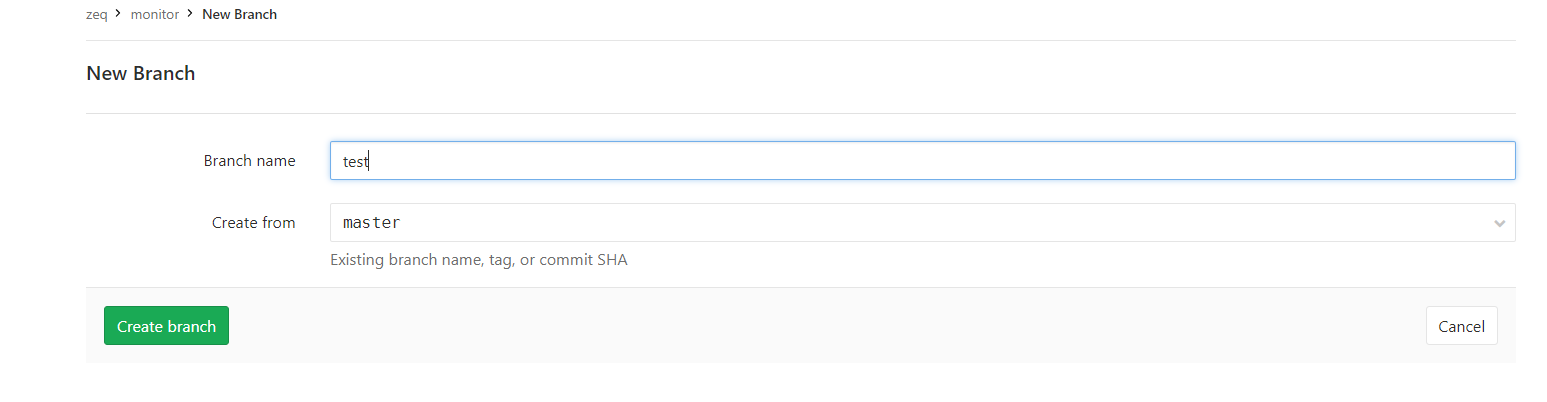1547x402 pixels.
Task: Click the Create from label
Action: pos(253,223)
